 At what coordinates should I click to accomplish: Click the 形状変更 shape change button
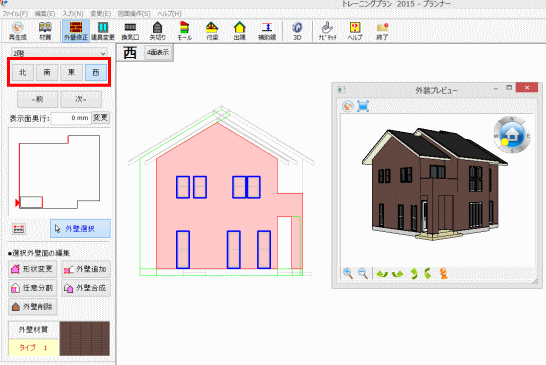pyautogui.click(x=33, y=269)
